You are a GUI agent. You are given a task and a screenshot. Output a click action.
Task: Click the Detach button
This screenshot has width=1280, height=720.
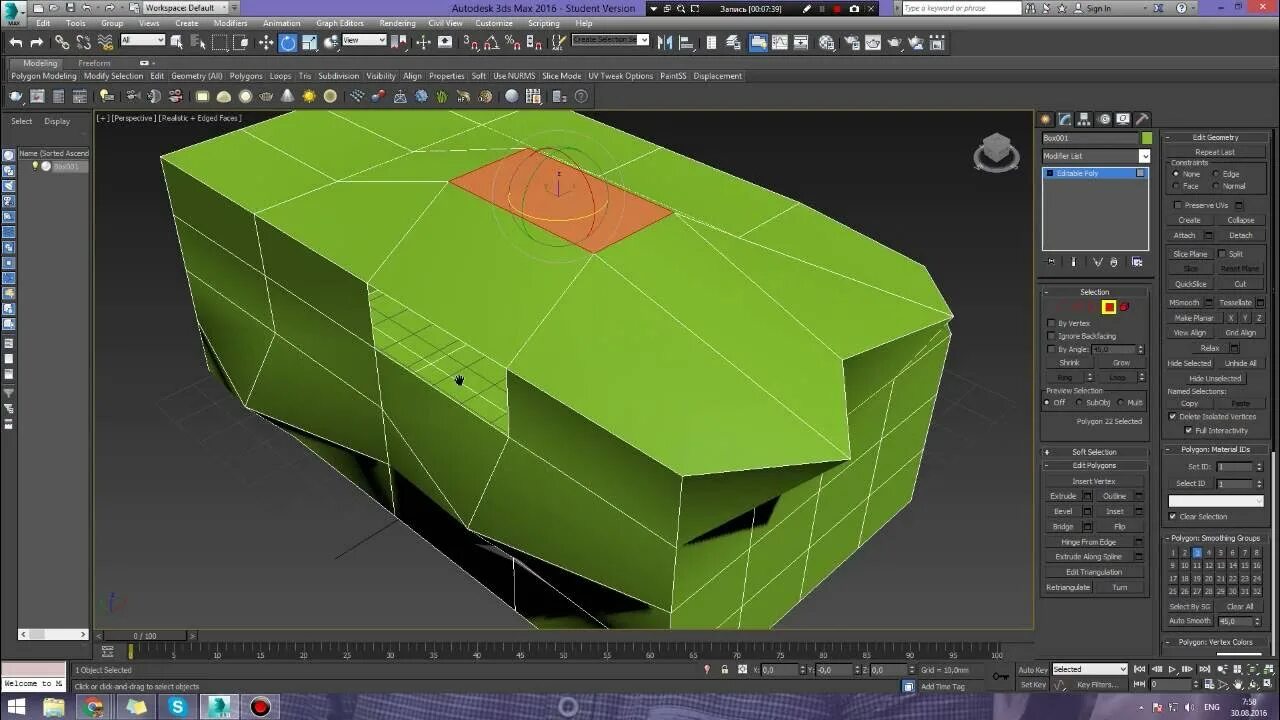click(x=1240, y=235)
